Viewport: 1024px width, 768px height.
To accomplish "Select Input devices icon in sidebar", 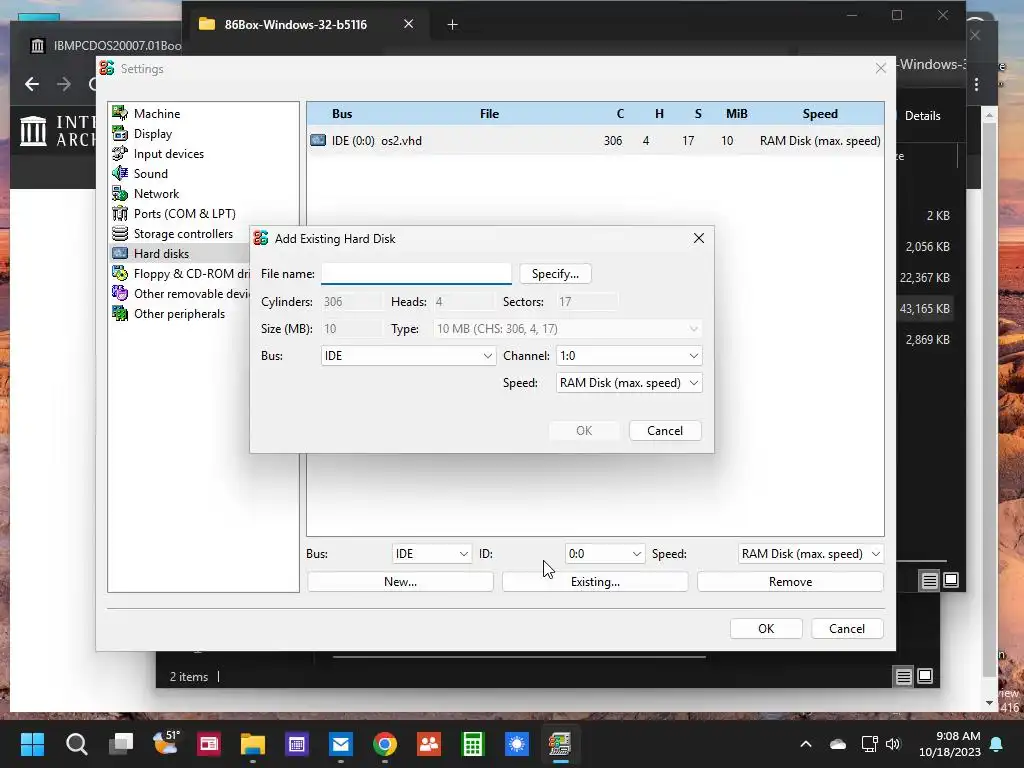I will tap(120, 153).
